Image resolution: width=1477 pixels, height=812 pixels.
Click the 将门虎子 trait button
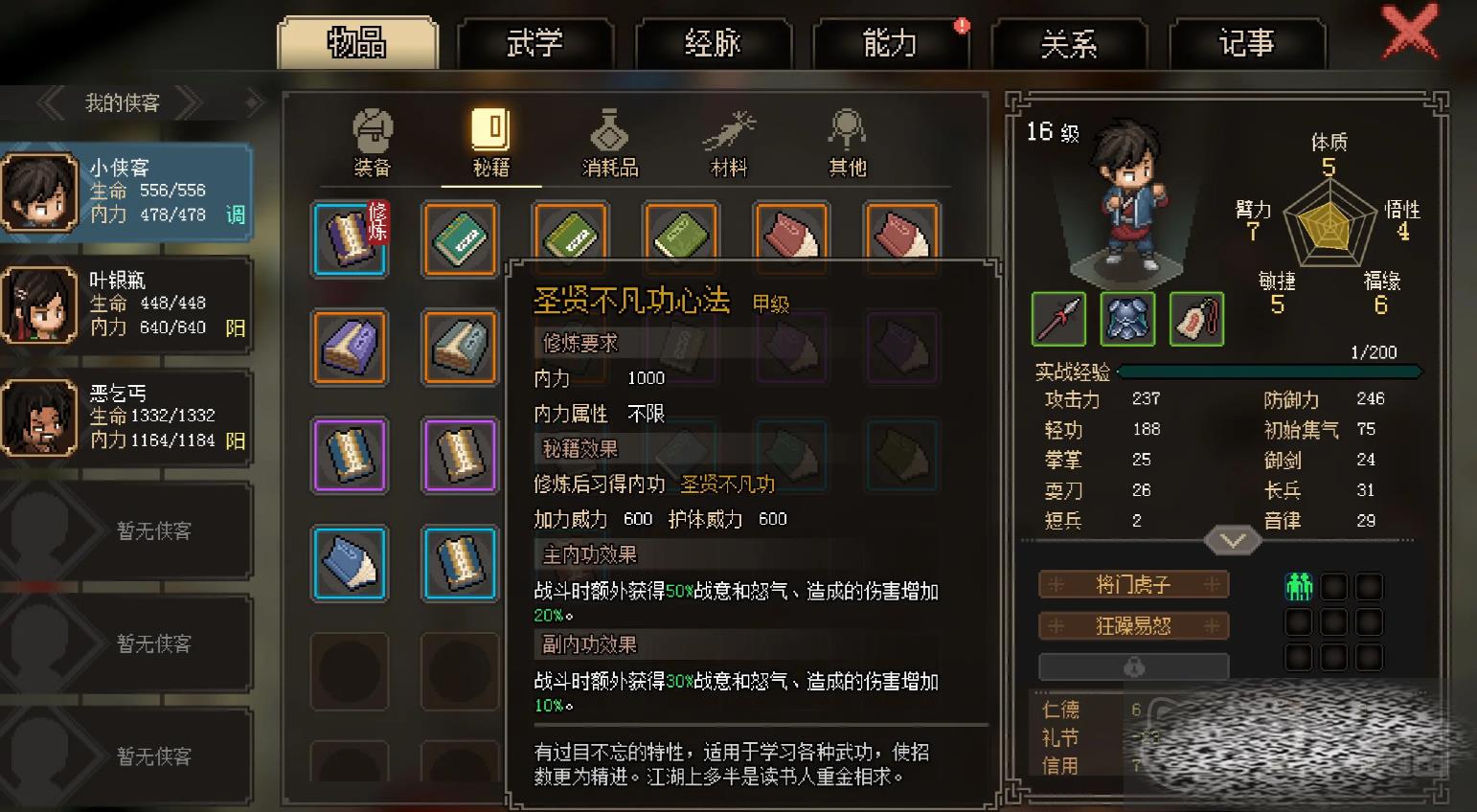1133,584
